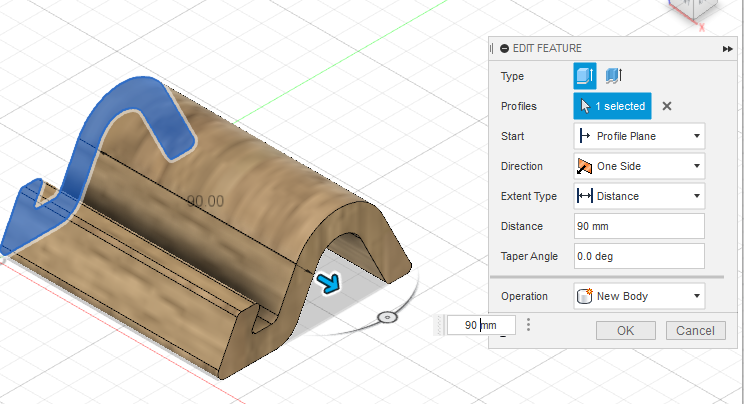Open the Operation 'New Body' dropdown
Screen dimensions: 744x404
[x=639, y=296]
